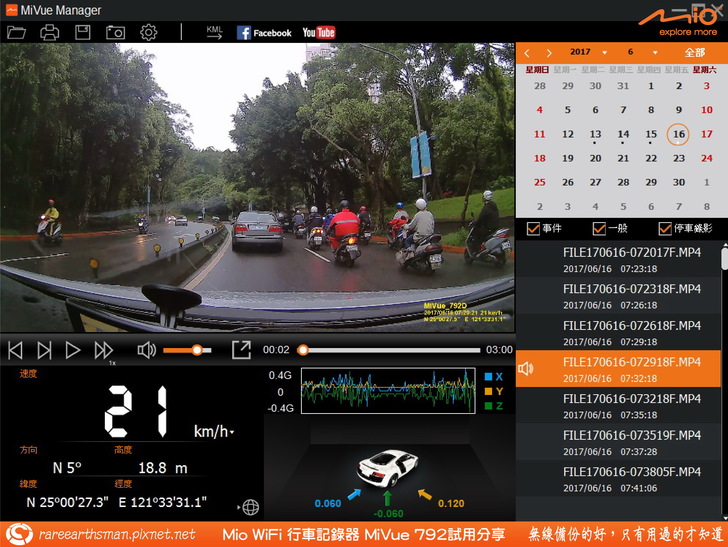Viewport: 728px width, 547px height.
Task: Click the print icon in the toolbar
Action: pyautogui.click(x=49, y=32)
